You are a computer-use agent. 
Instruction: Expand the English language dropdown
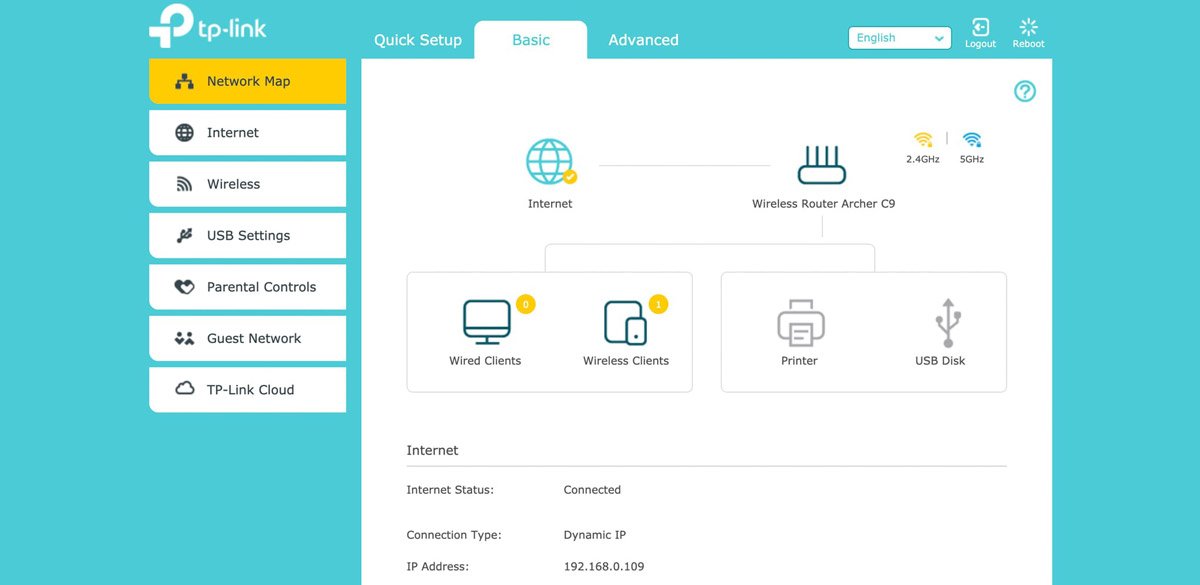[899, 38]
